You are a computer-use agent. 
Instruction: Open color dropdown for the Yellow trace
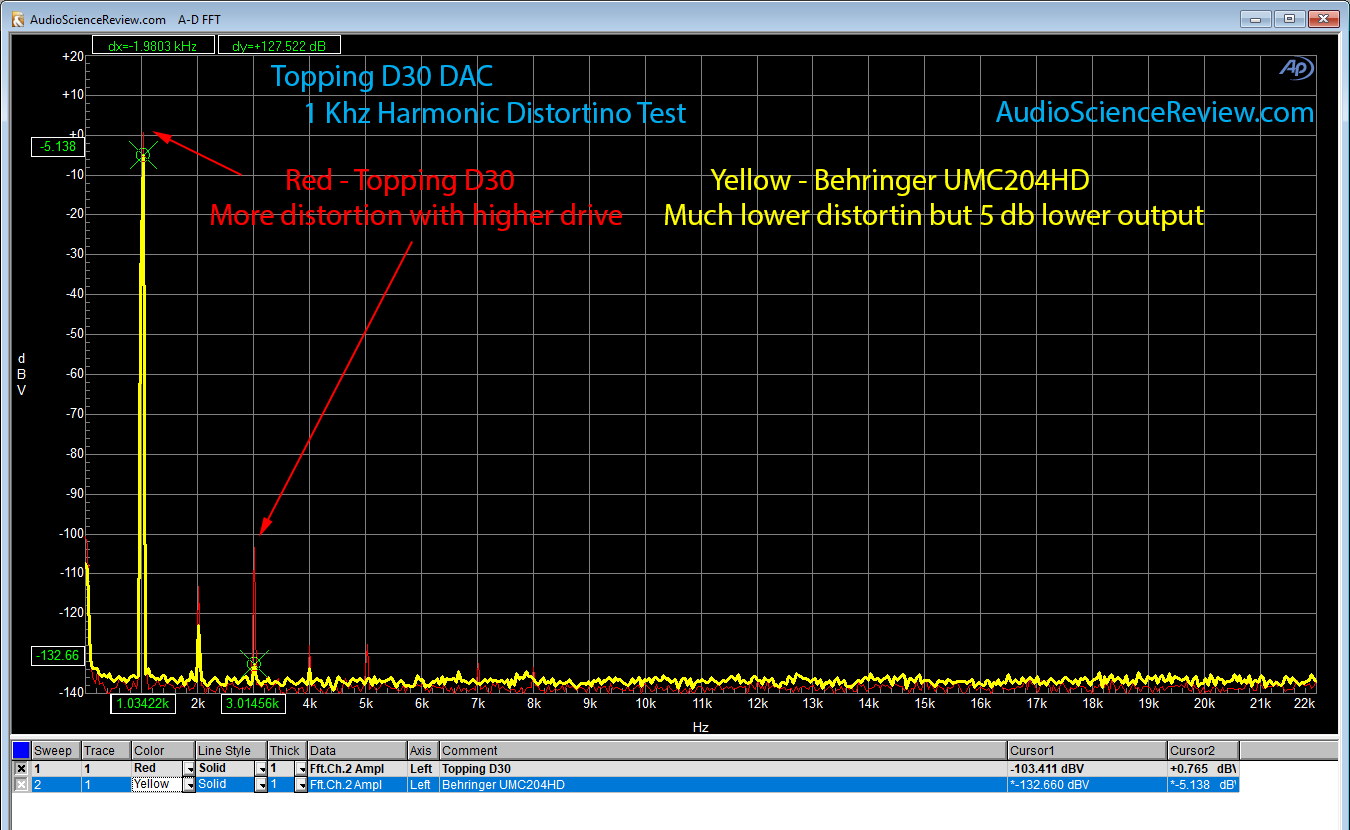188,785
